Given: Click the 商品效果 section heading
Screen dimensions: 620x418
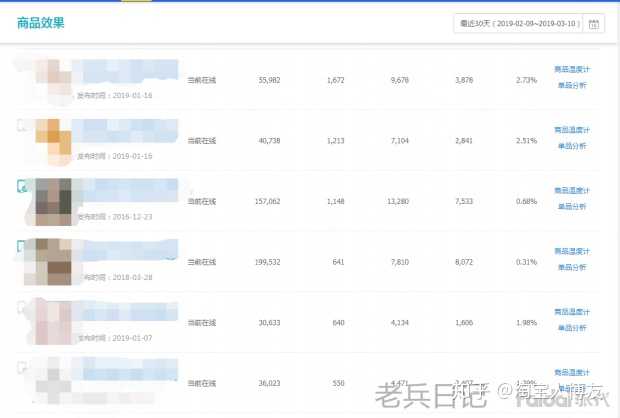Looking at the screenshot, I should pos(41,24).
